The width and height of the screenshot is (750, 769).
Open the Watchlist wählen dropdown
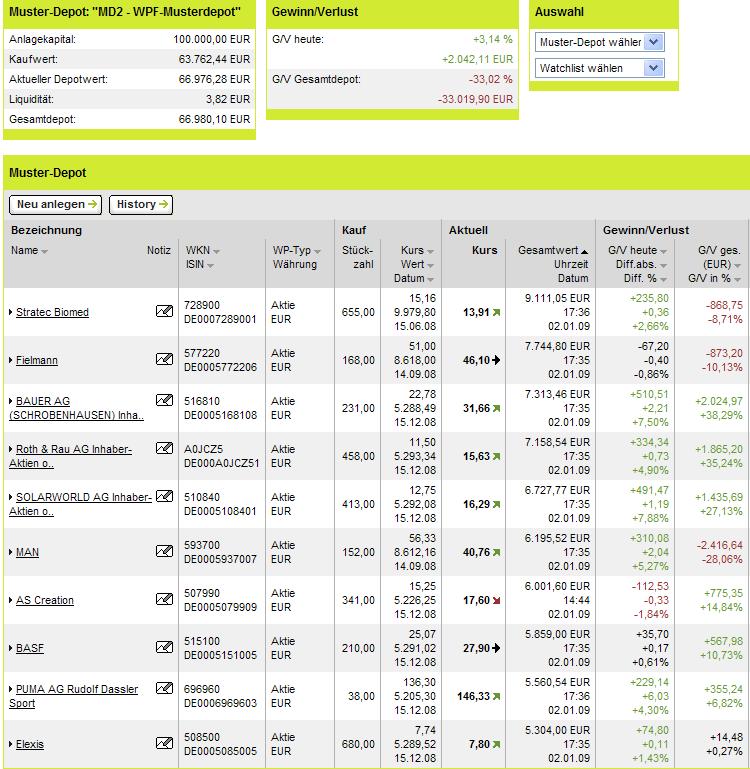pos(599,68)
